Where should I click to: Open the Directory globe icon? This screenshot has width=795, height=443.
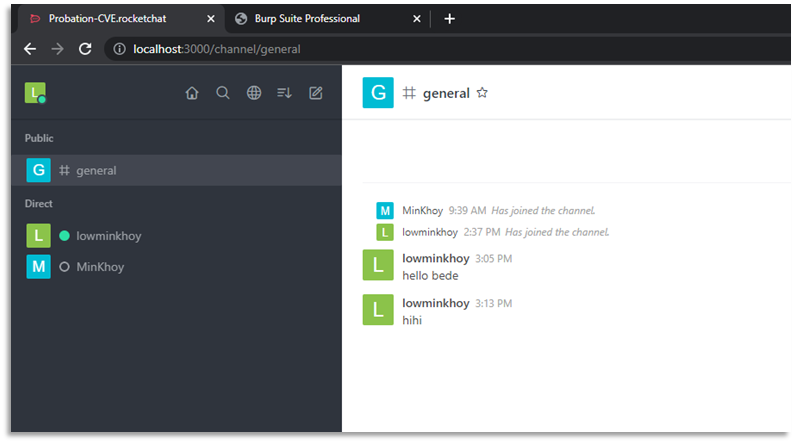pyautogui.click(x=254, y=93)
